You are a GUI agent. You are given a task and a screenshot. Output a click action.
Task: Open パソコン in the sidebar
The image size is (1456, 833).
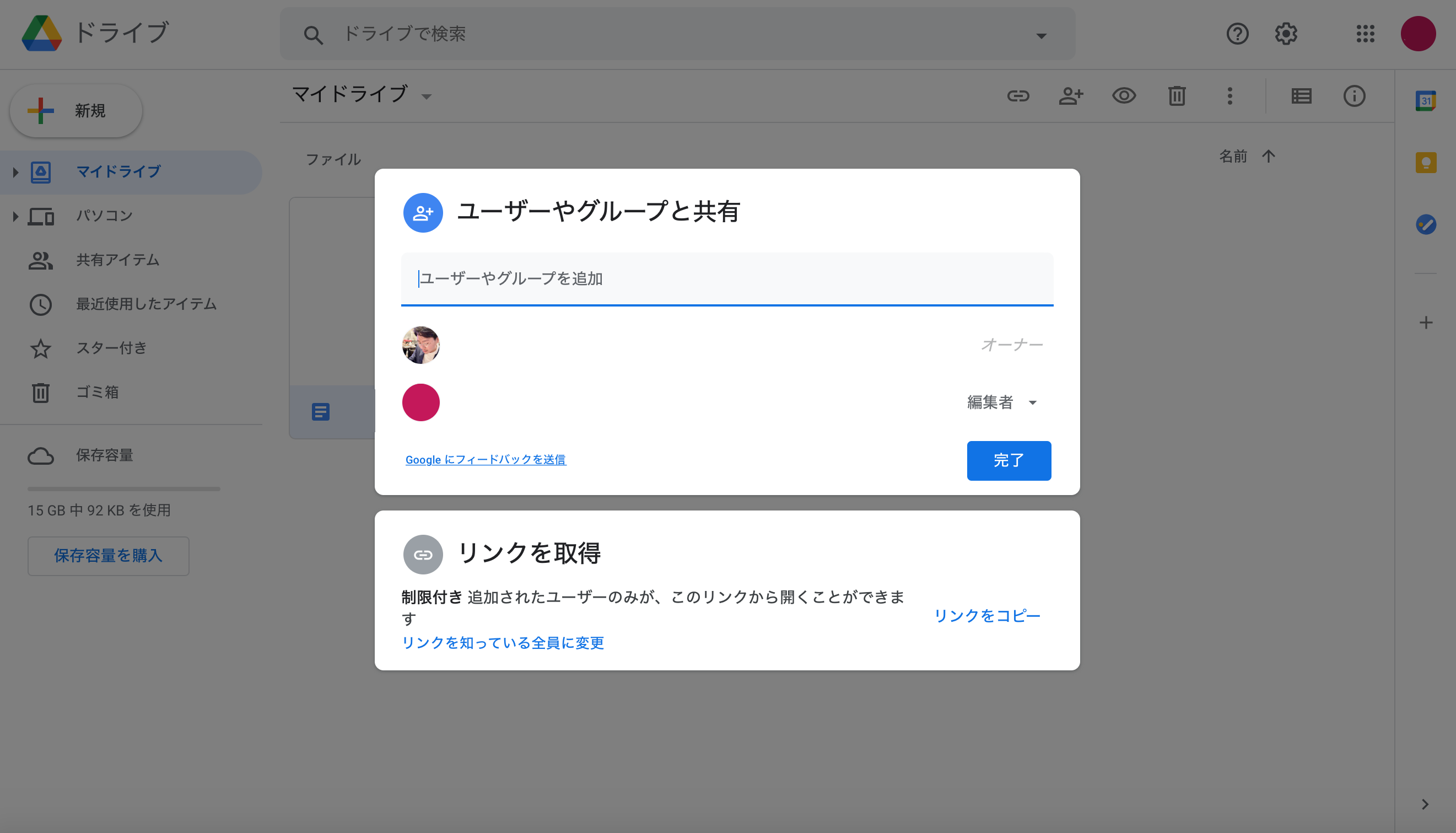point(105,216)
